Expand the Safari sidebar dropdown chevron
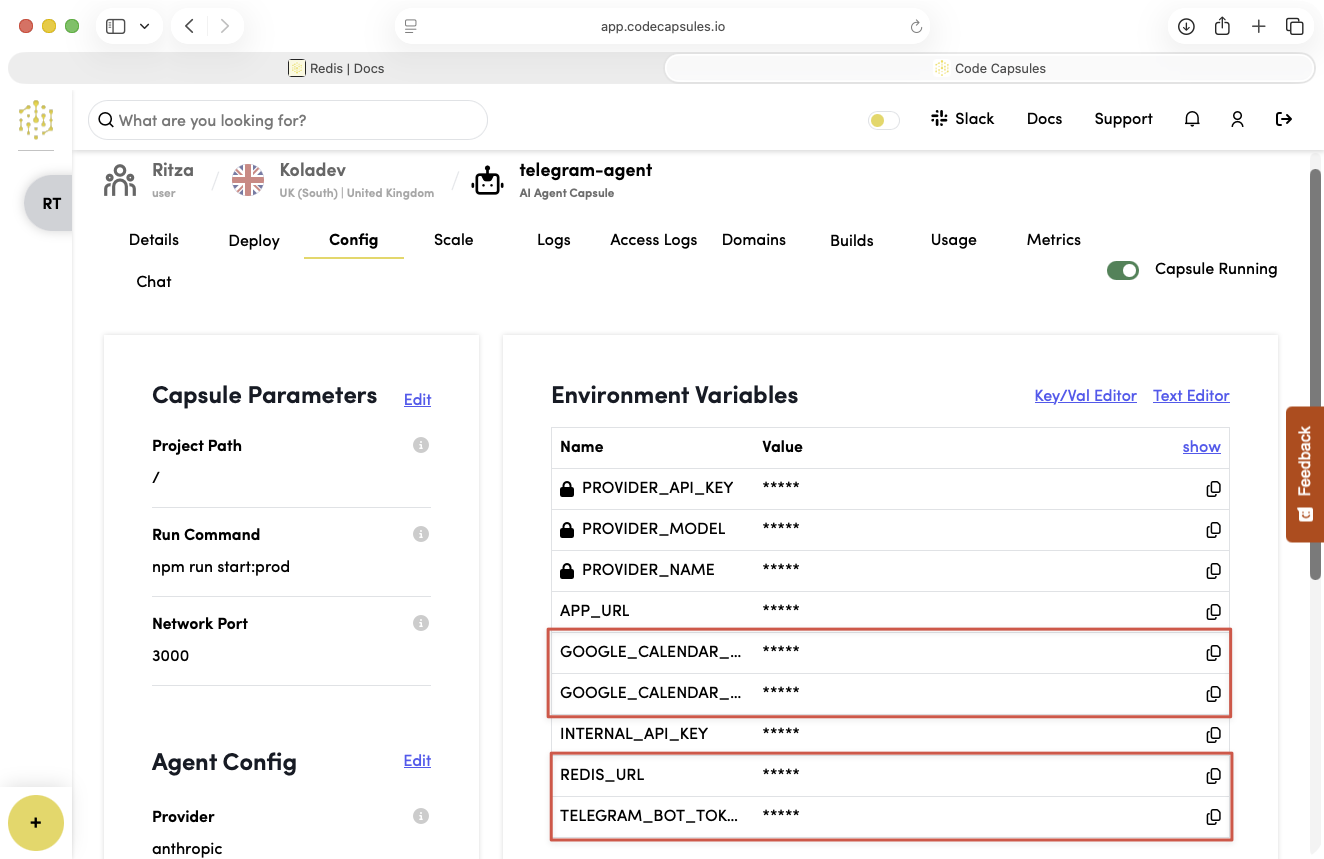This screenshot has width=1324, height=859. point(145,27)
